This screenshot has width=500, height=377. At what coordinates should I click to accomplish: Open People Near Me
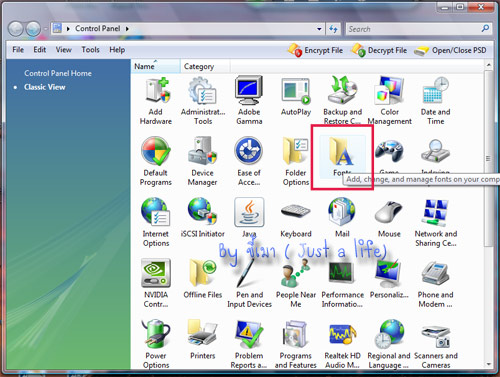296,283
